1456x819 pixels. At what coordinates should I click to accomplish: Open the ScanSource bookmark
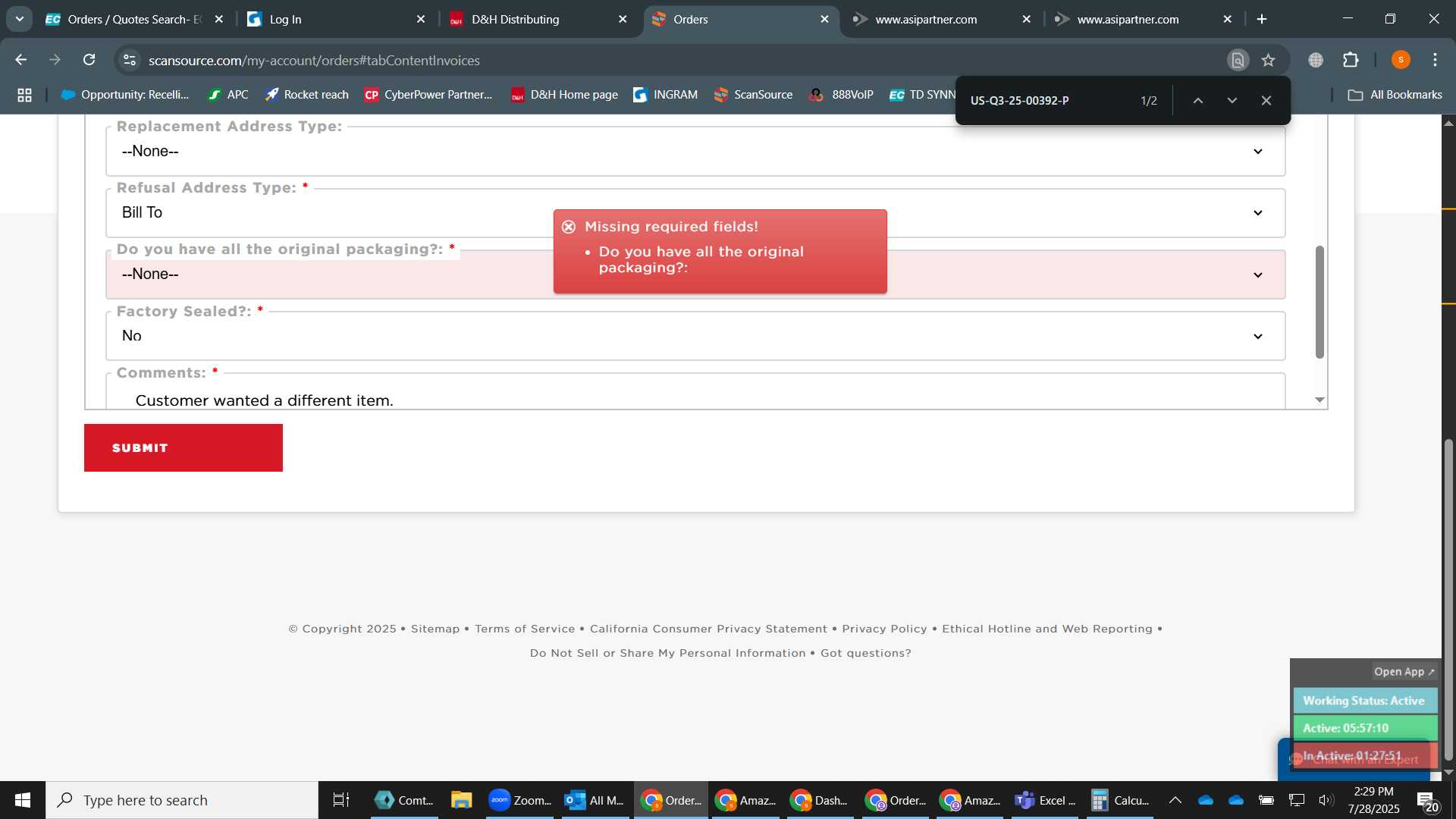(x=753, y=95)
